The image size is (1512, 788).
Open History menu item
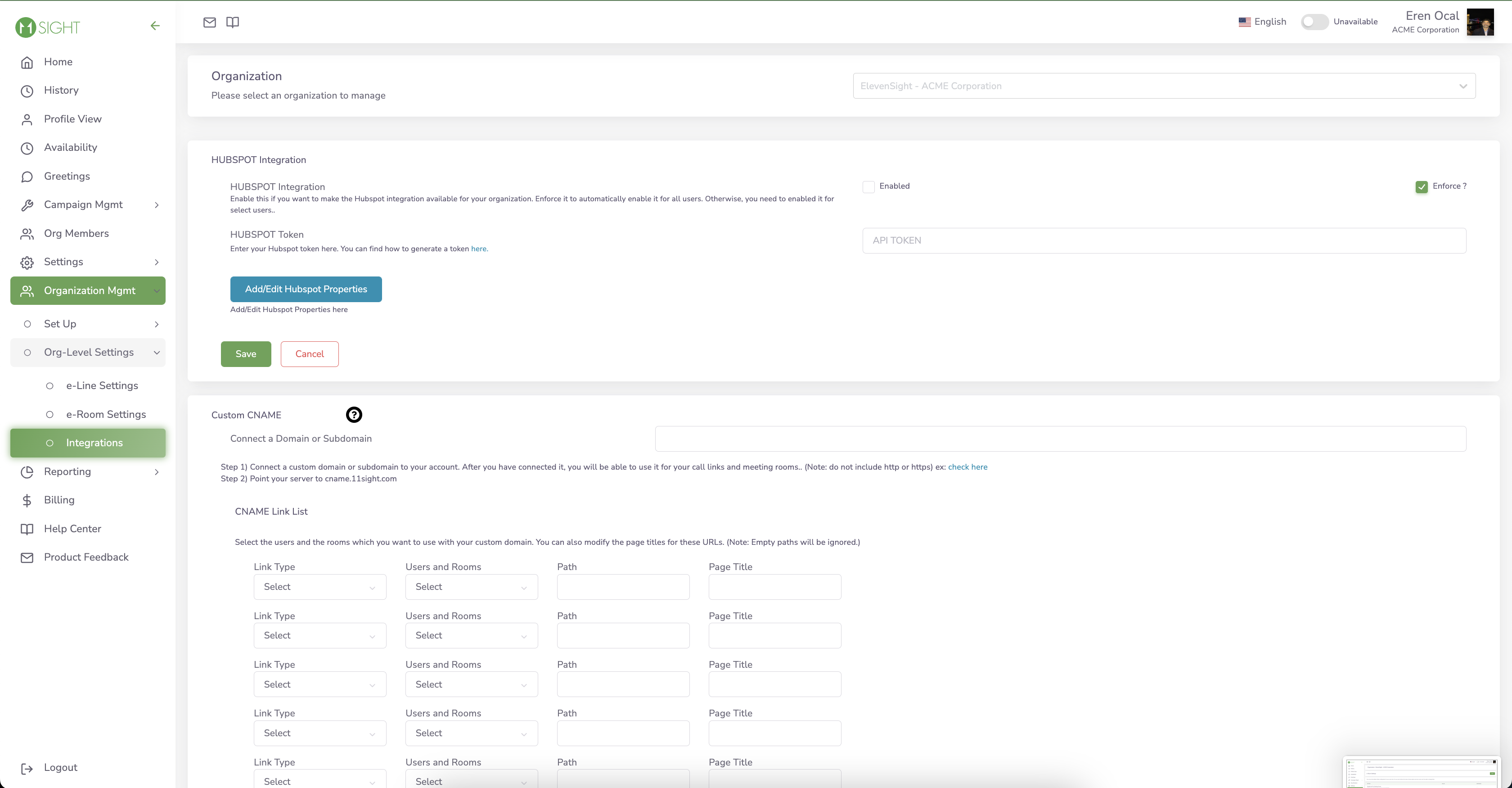coord(87,91)
